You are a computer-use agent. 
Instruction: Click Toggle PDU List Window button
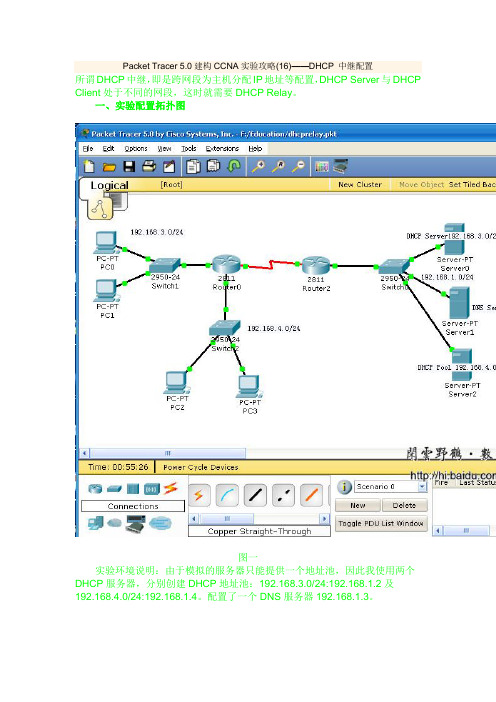381,523
